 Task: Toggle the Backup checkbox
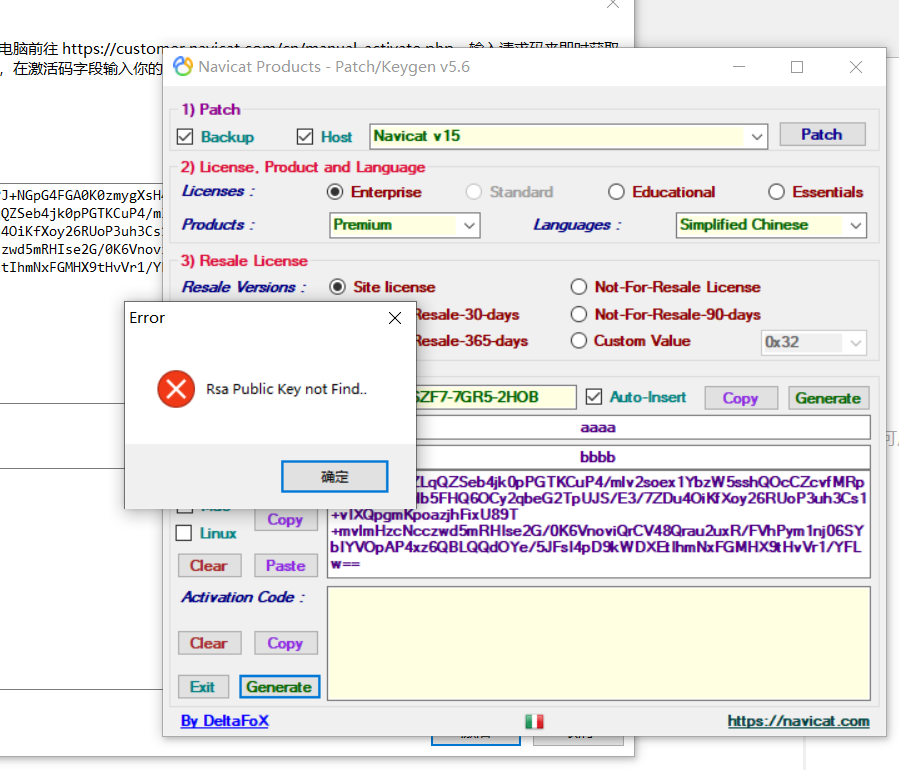[185, 137]
